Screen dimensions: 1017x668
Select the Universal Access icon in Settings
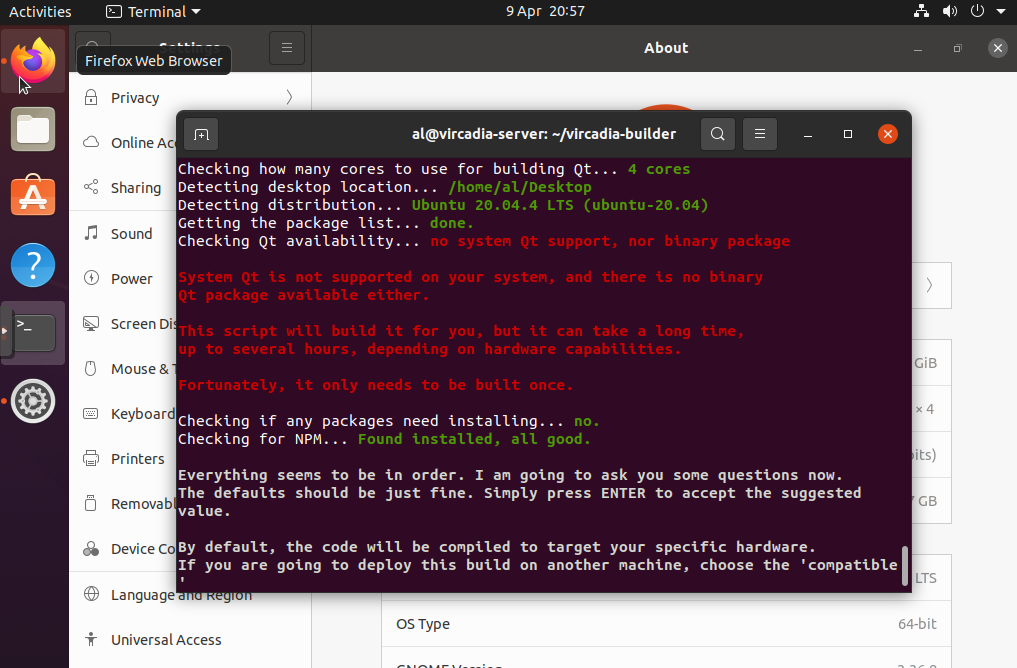click(91, 639)
